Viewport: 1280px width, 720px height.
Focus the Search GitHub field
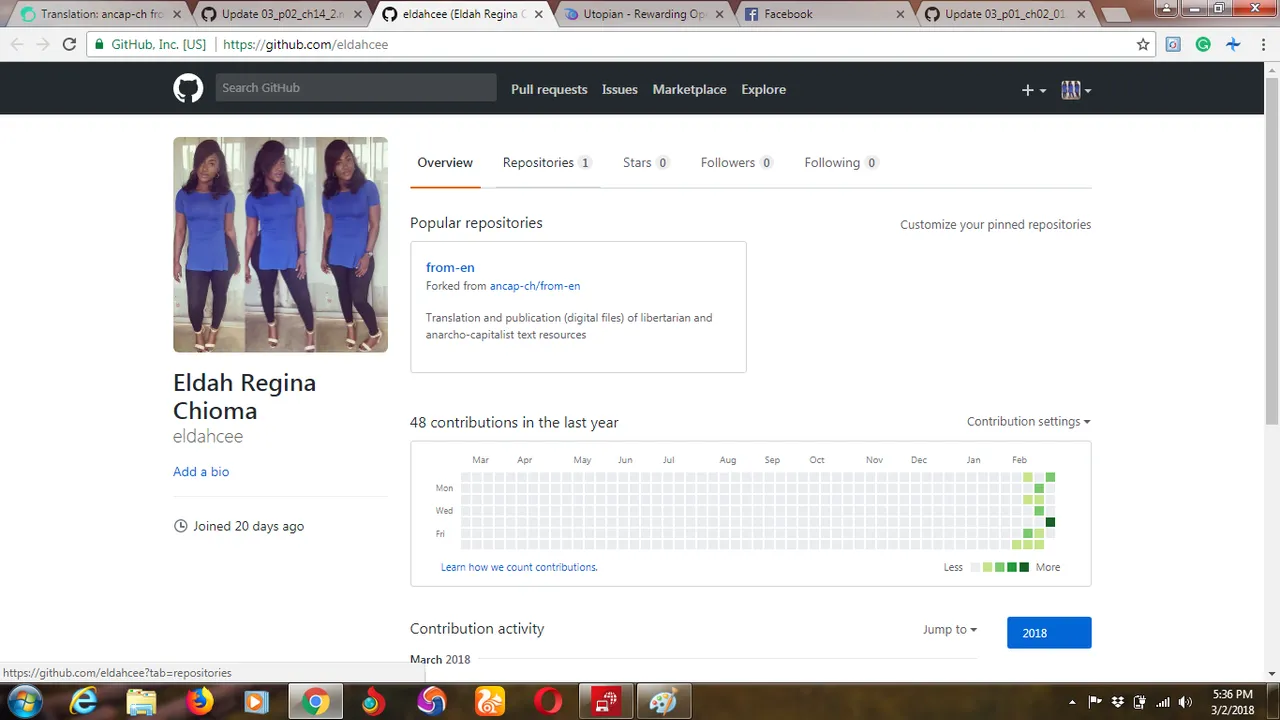coord(356,88)
